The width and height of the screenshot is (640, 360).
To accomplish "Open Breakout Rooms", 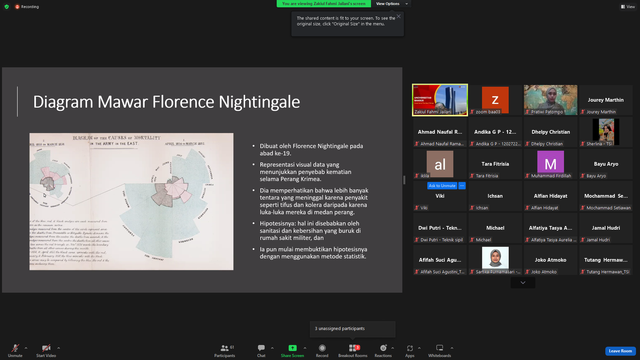I will point(353,350).
